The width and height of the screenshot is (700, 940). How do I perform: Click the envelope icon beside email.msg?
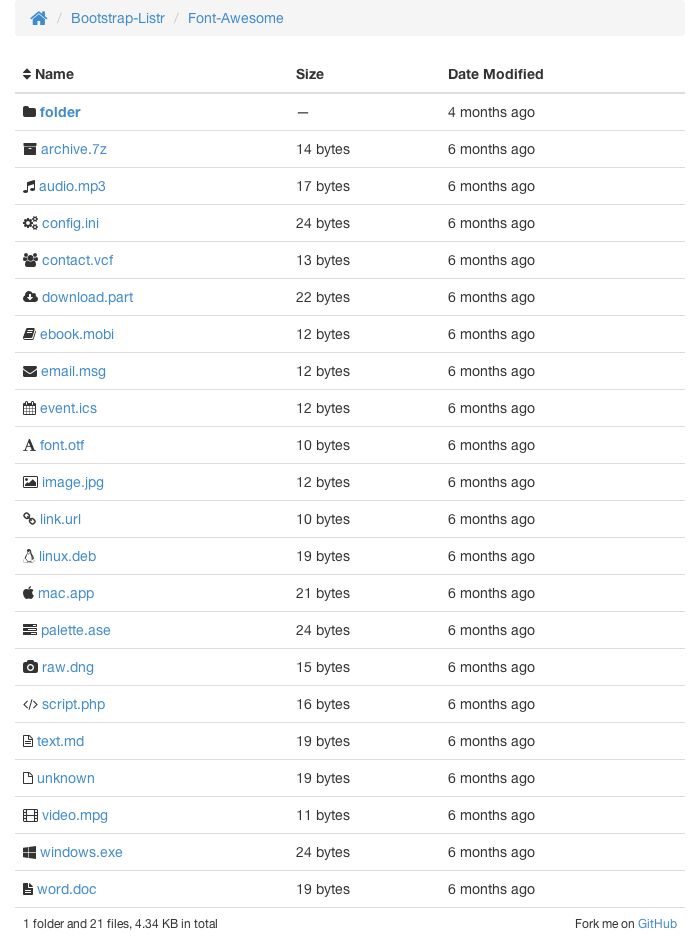[29, 371]
